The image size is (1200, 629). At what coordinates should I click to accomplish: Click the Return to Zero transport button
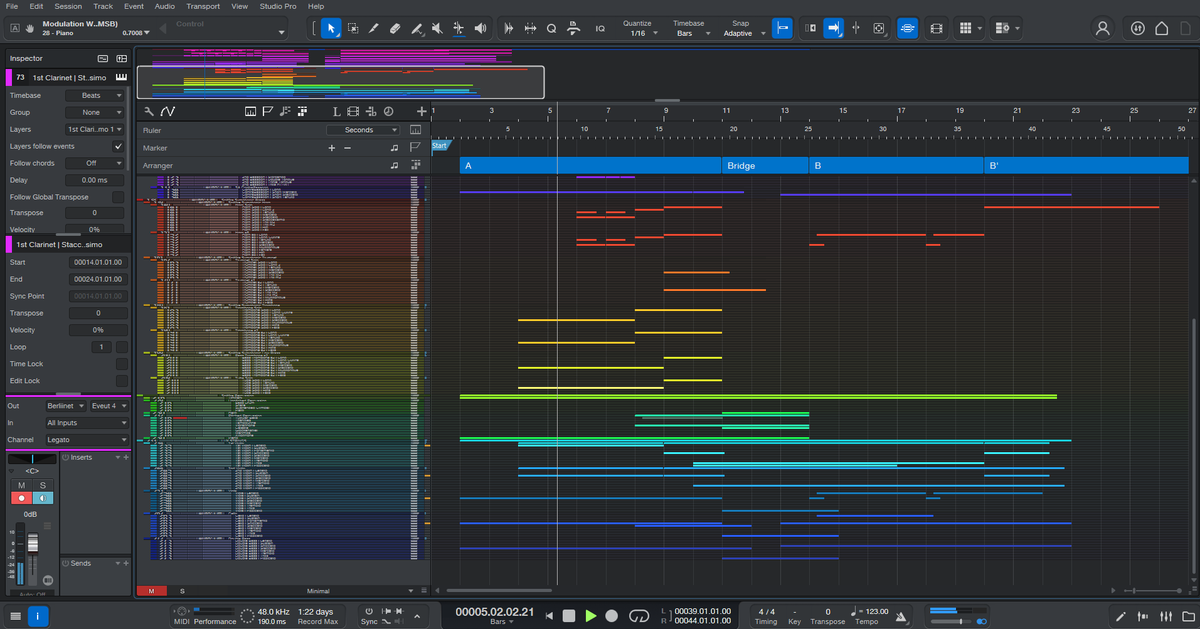(547, 616)
